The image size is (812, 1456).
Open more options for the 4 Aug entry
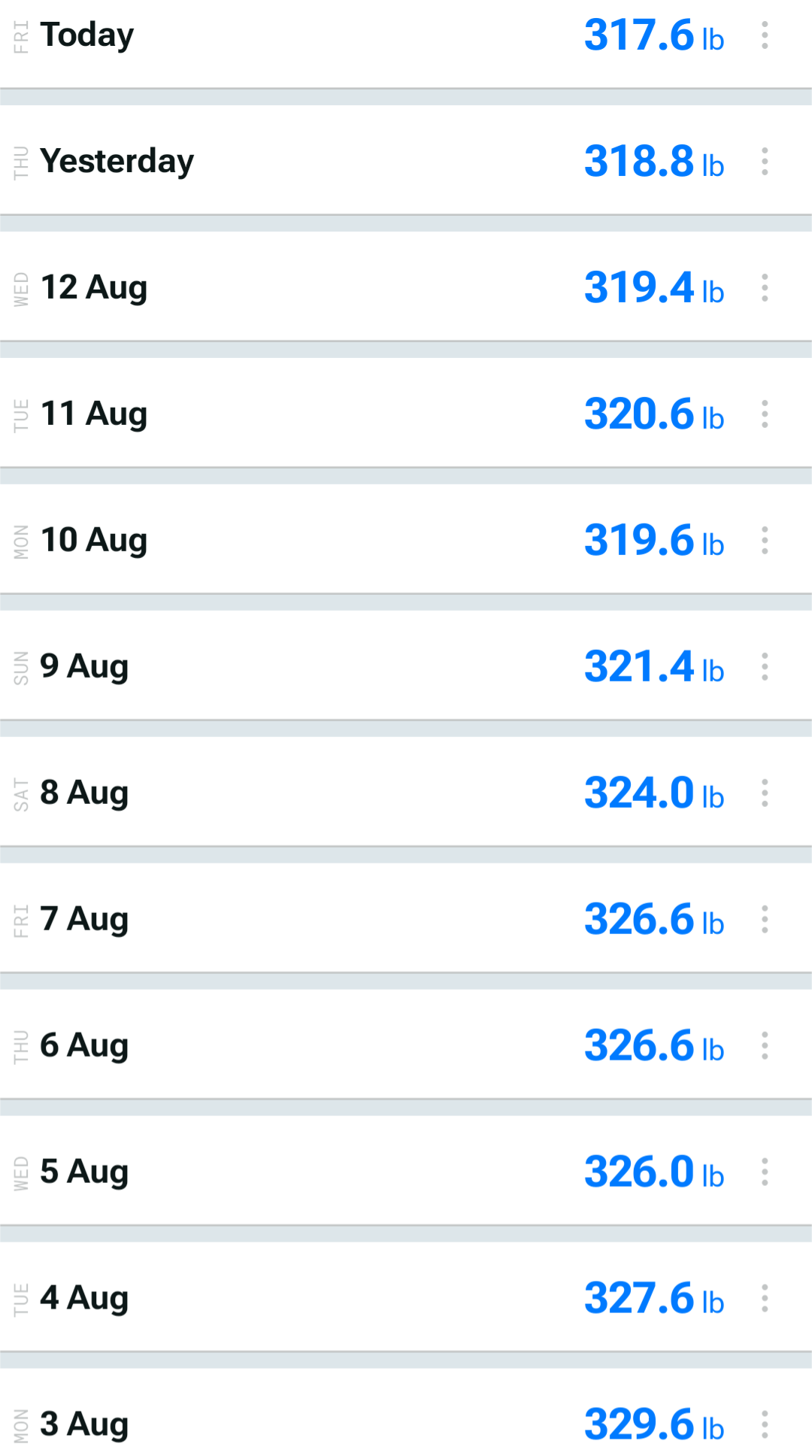[765, 1299]
